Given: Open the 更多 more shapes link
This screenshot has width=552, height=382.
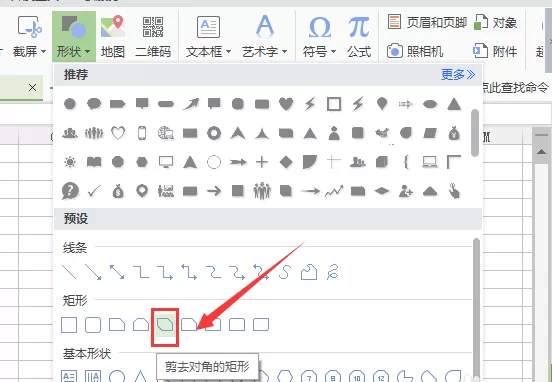Looking at the screenshot, I should [458, 74].
